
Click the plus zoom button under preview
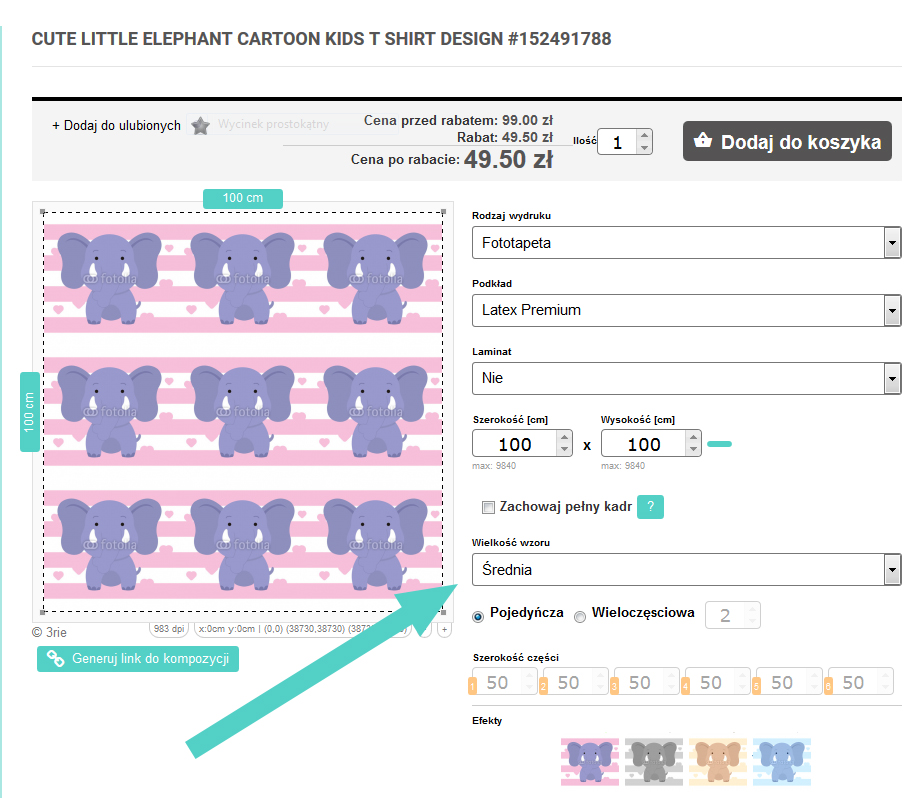(444, 630)
